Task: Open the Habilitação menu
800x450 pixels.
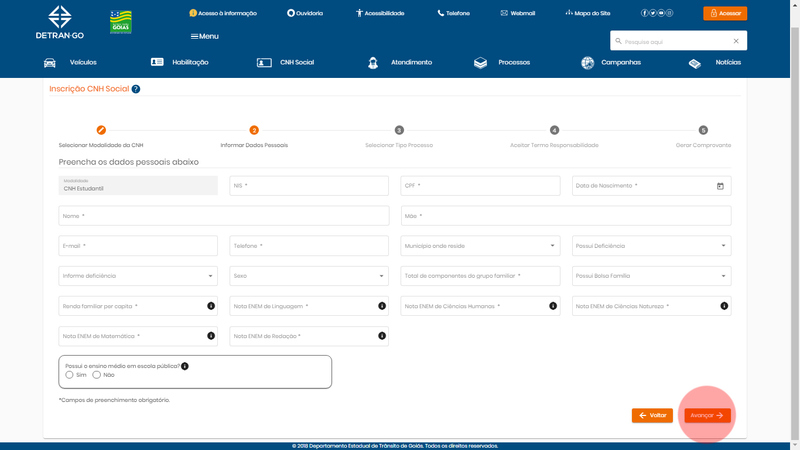Action: point(180,62)
